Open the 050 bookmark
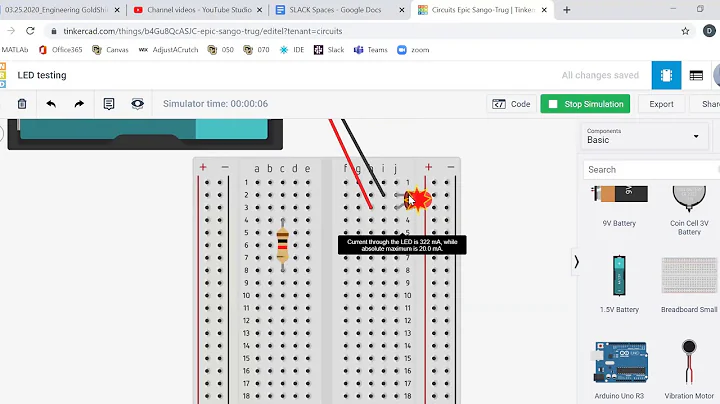Viewport: 720px width, 404px height. pyautogui.click(x=221, y=50)
